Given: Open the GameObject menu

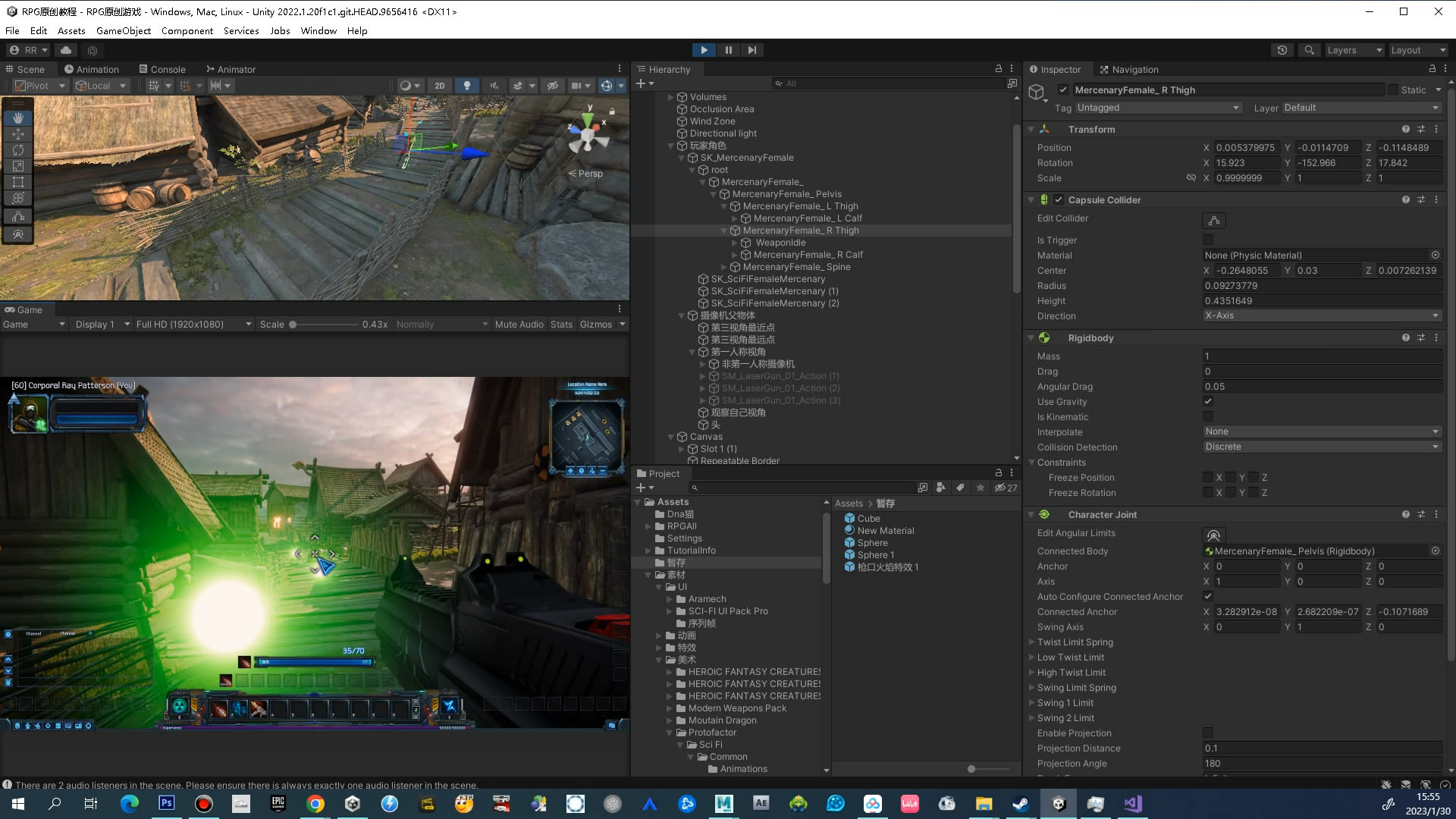Looking at the screenshot, I should (123, 31).
